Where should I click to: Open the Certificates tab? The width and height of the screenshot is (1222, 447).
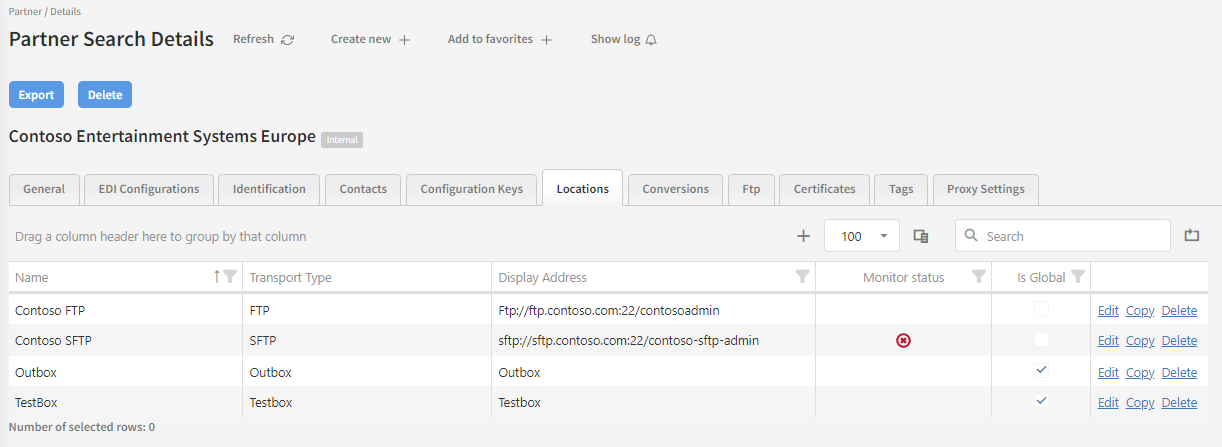[x=824, y=189]
